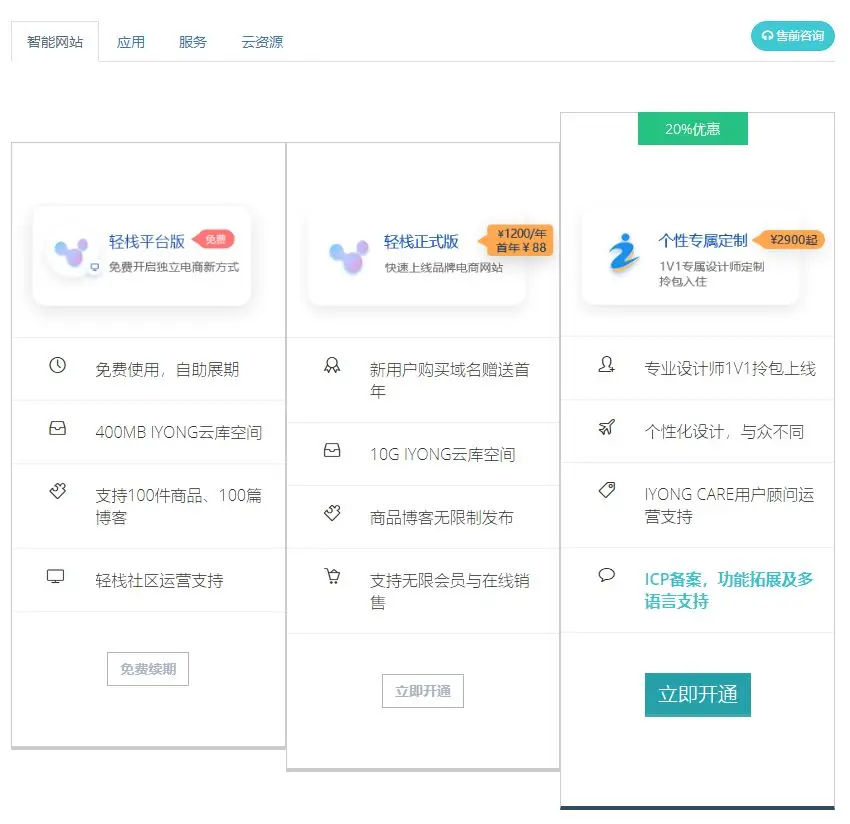850x824 pixels.
Task: Click the ribbon award icon beside 新用户购买域名赠送首年
Action: pyautogui.click(x=332, y=366)
